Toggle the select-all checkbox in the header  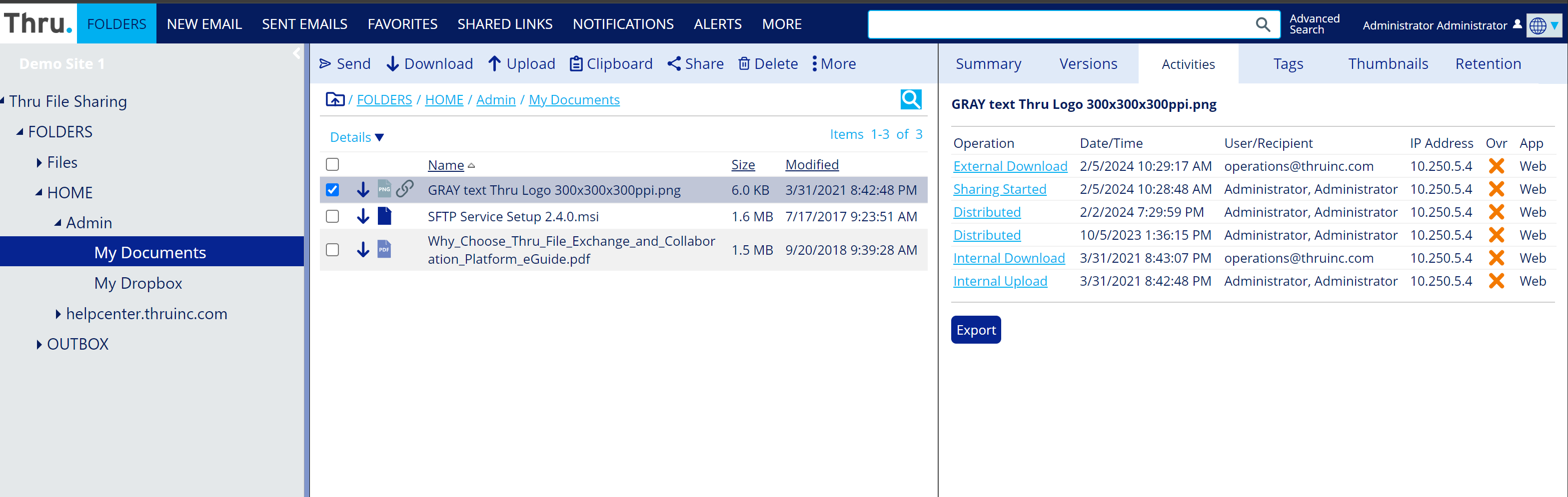[332, 165]
